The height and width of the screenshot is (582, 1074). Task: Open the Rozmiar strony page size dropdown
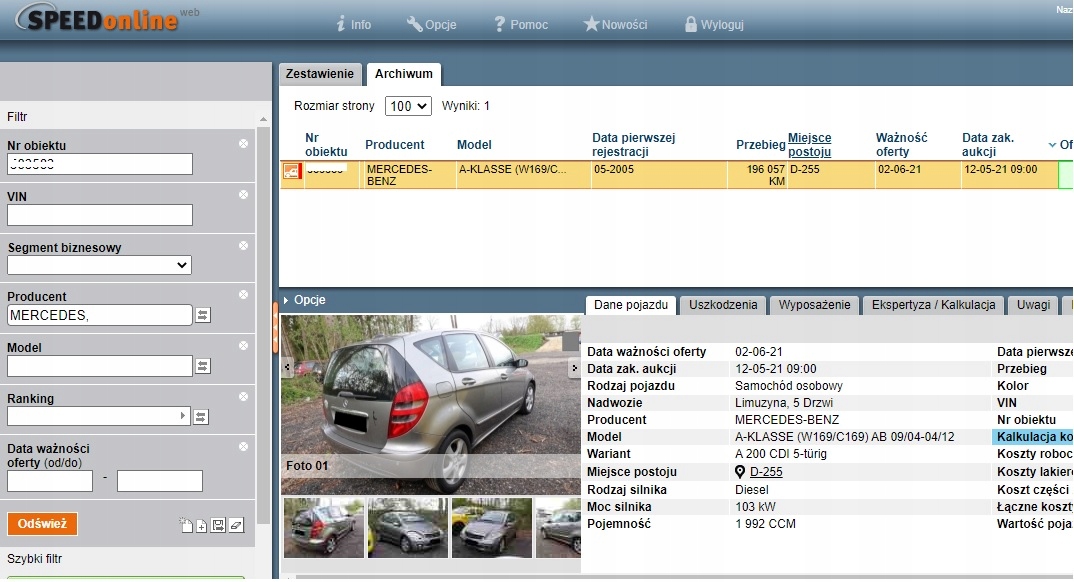408,106
